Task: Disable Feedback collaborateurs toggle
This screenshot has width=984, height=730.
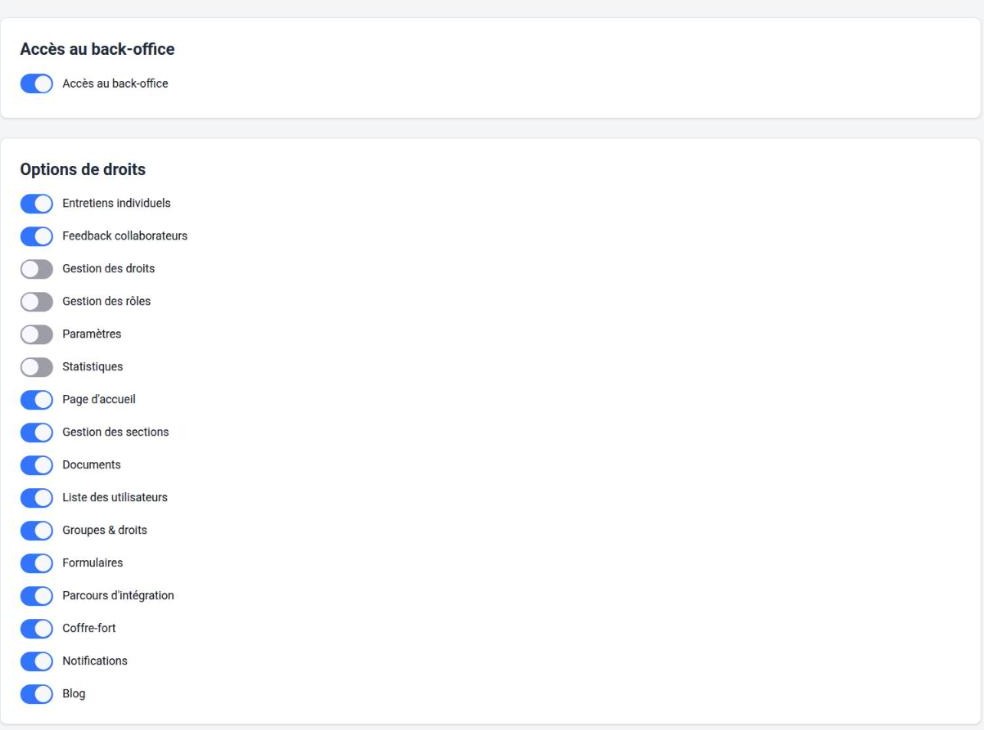Action: click(x=36, y=236)
